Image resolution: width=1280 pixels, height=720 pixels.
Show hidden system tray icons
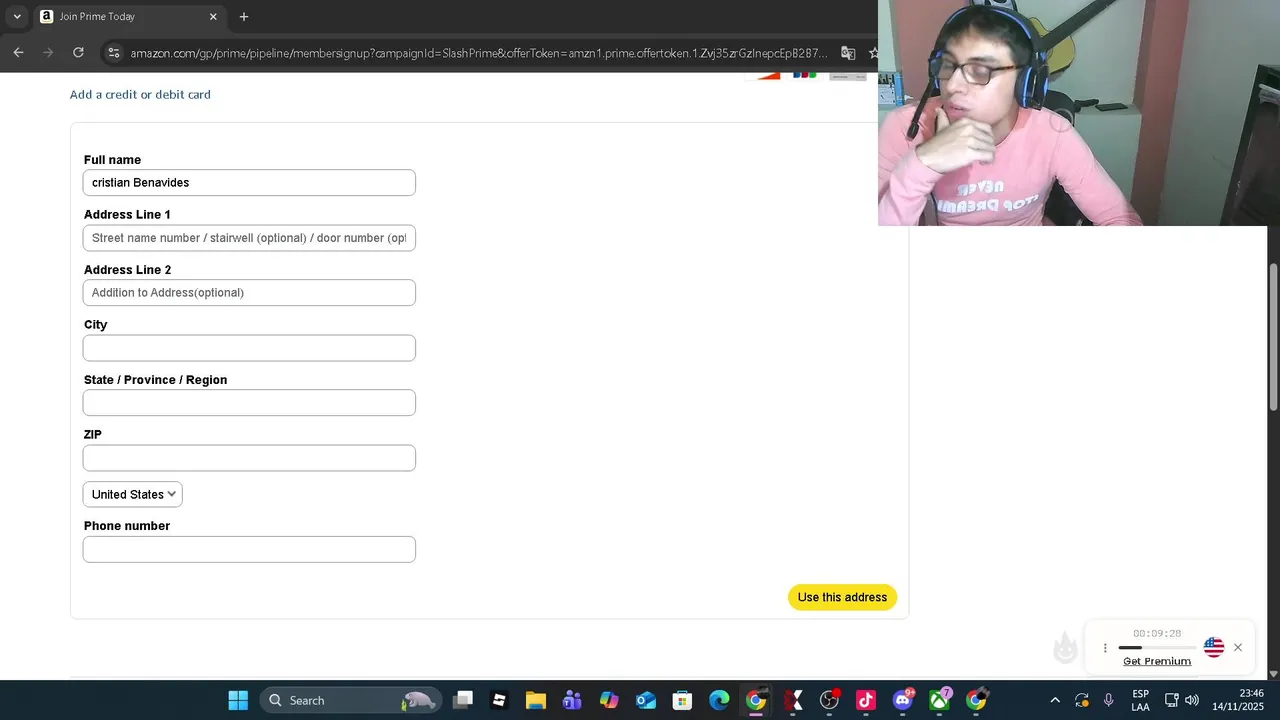tap(1055, 700)
